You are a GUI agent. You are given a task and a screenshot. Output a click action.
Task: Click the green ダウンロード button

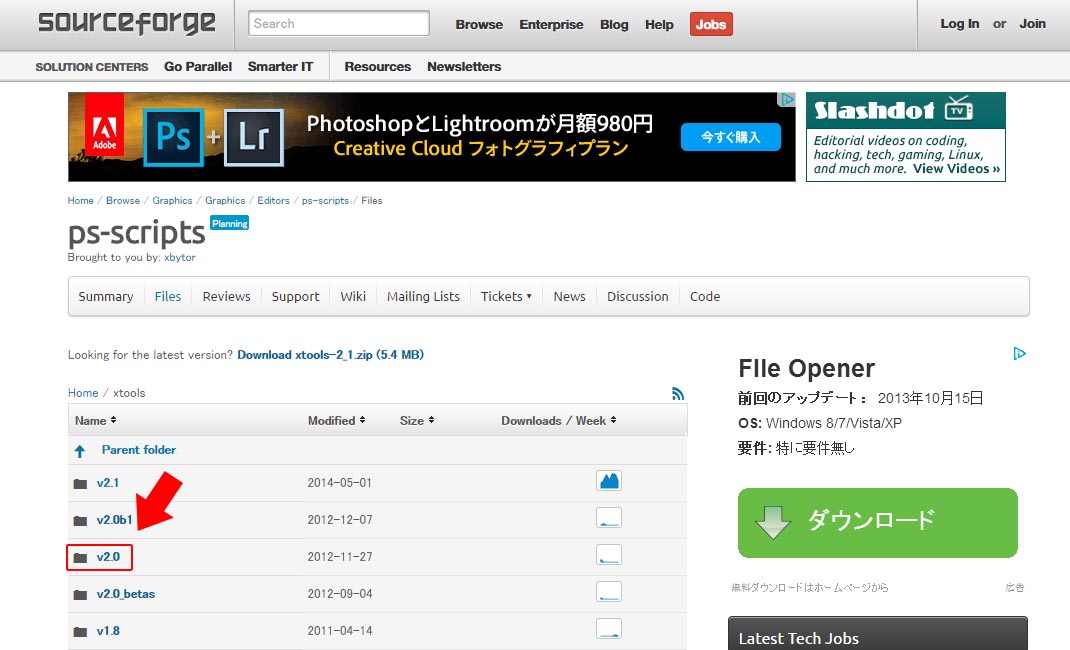pyautogui.click(x=878, y=522)
